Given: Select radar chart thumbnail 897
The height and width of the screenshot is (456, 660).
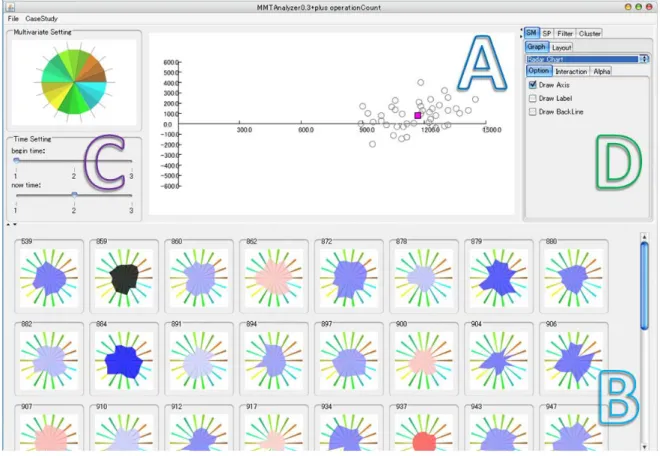Looking at the screenshot, I should pos(349,360).
